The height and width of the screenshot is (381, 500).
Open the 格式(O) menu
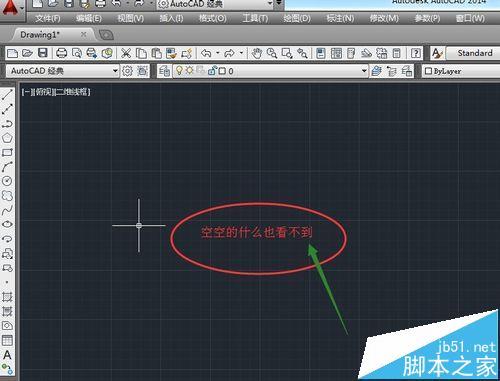[x=213, y=19]
